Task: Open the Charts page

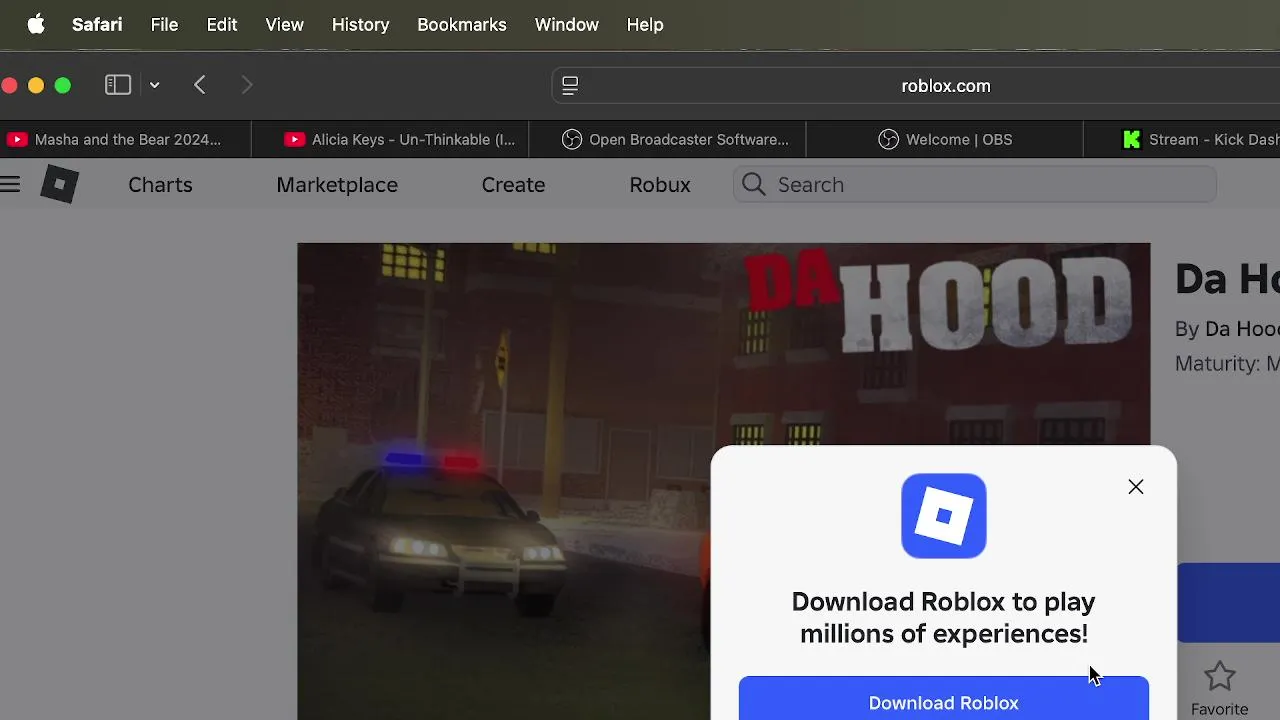Action: coord(160,185)
